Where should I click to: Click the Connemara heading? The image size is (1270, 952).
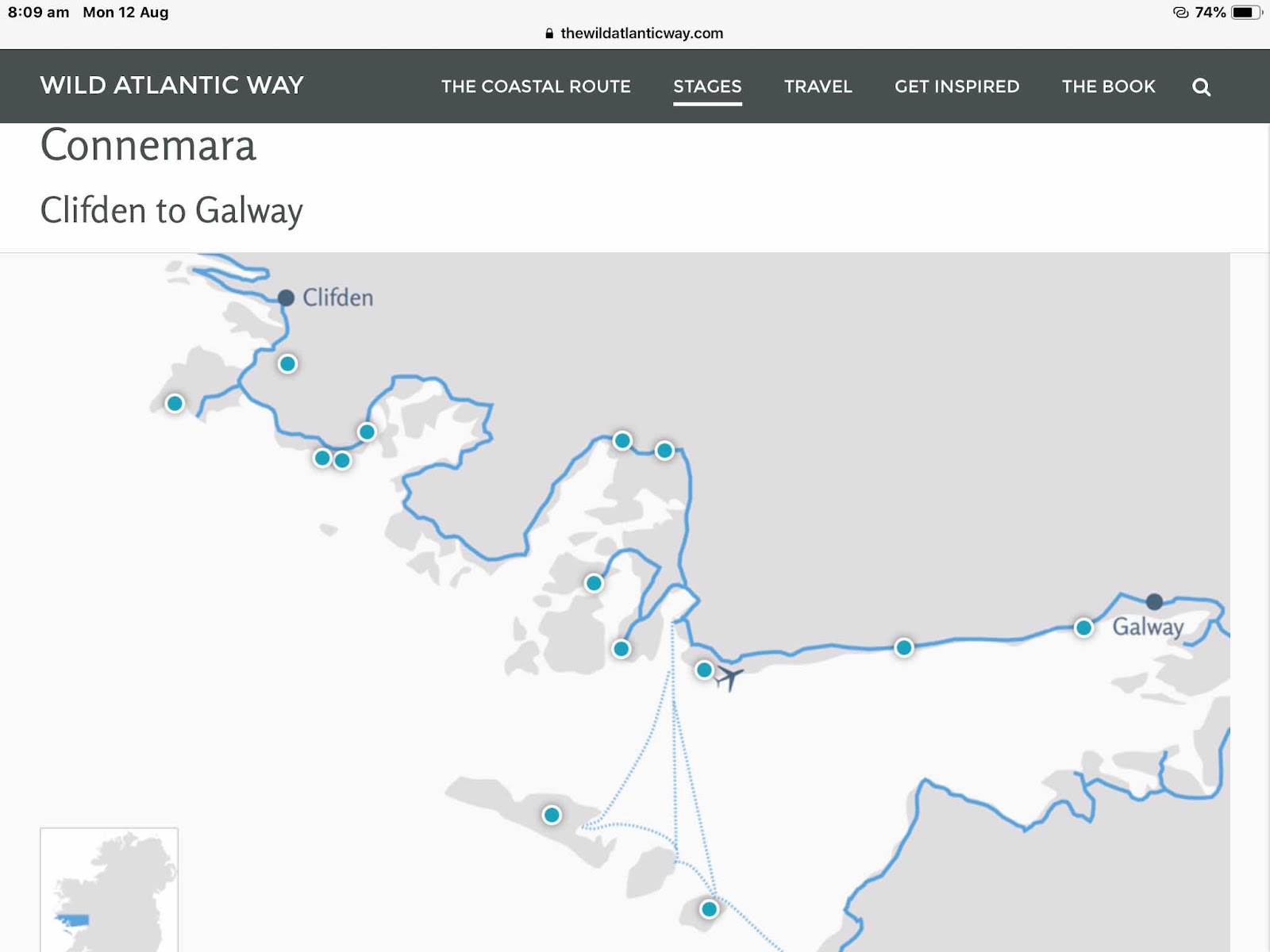(148, 144)
